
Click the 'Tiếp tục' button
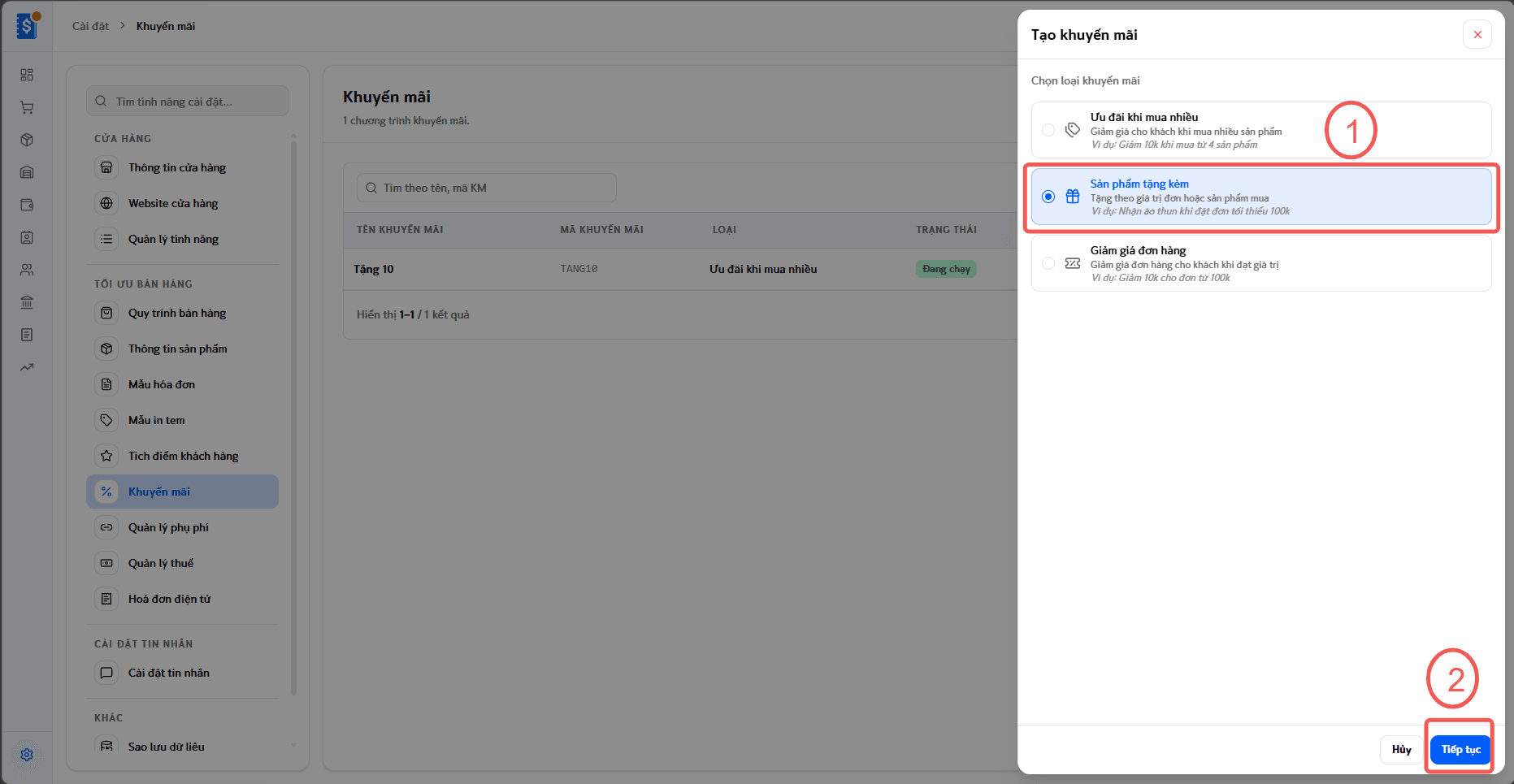(x=1460, y=749)
